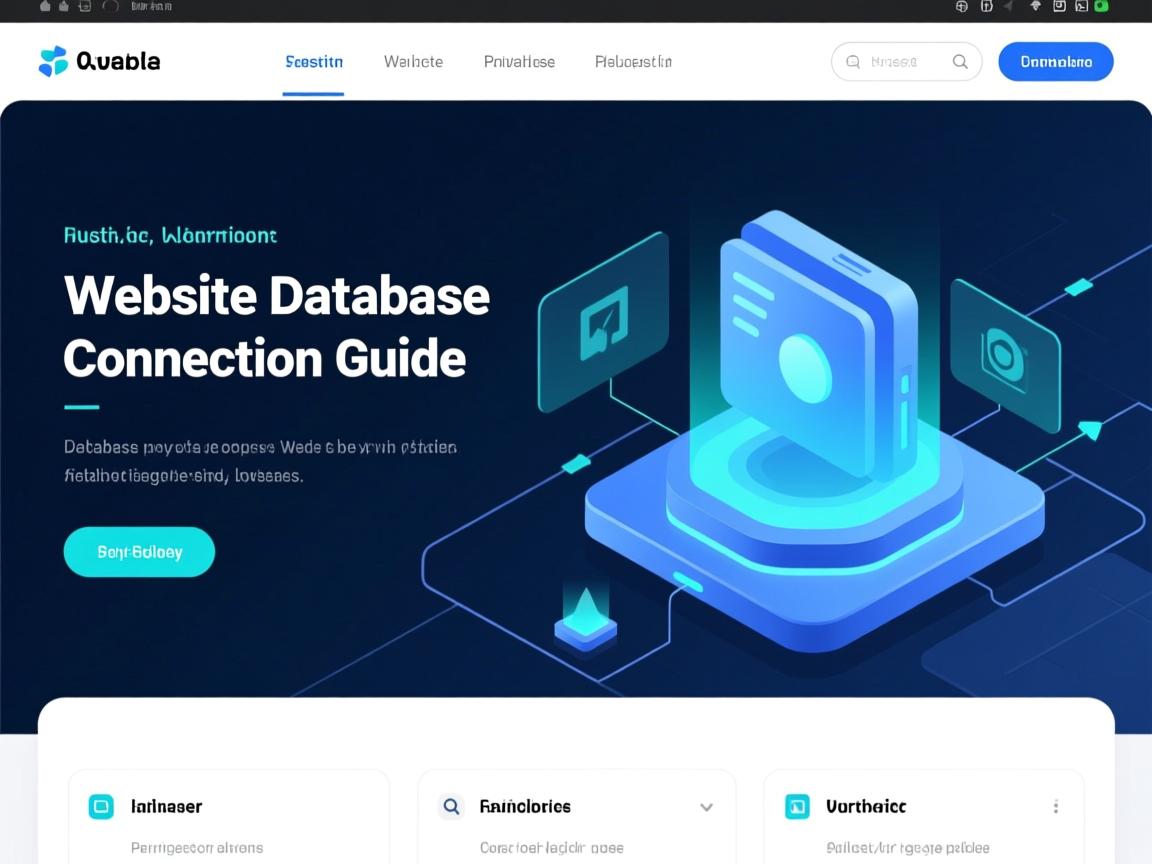Click the magnifier icon at right of search box
The width and height of the screenshot is (1152, 864).
click(960, 62)
